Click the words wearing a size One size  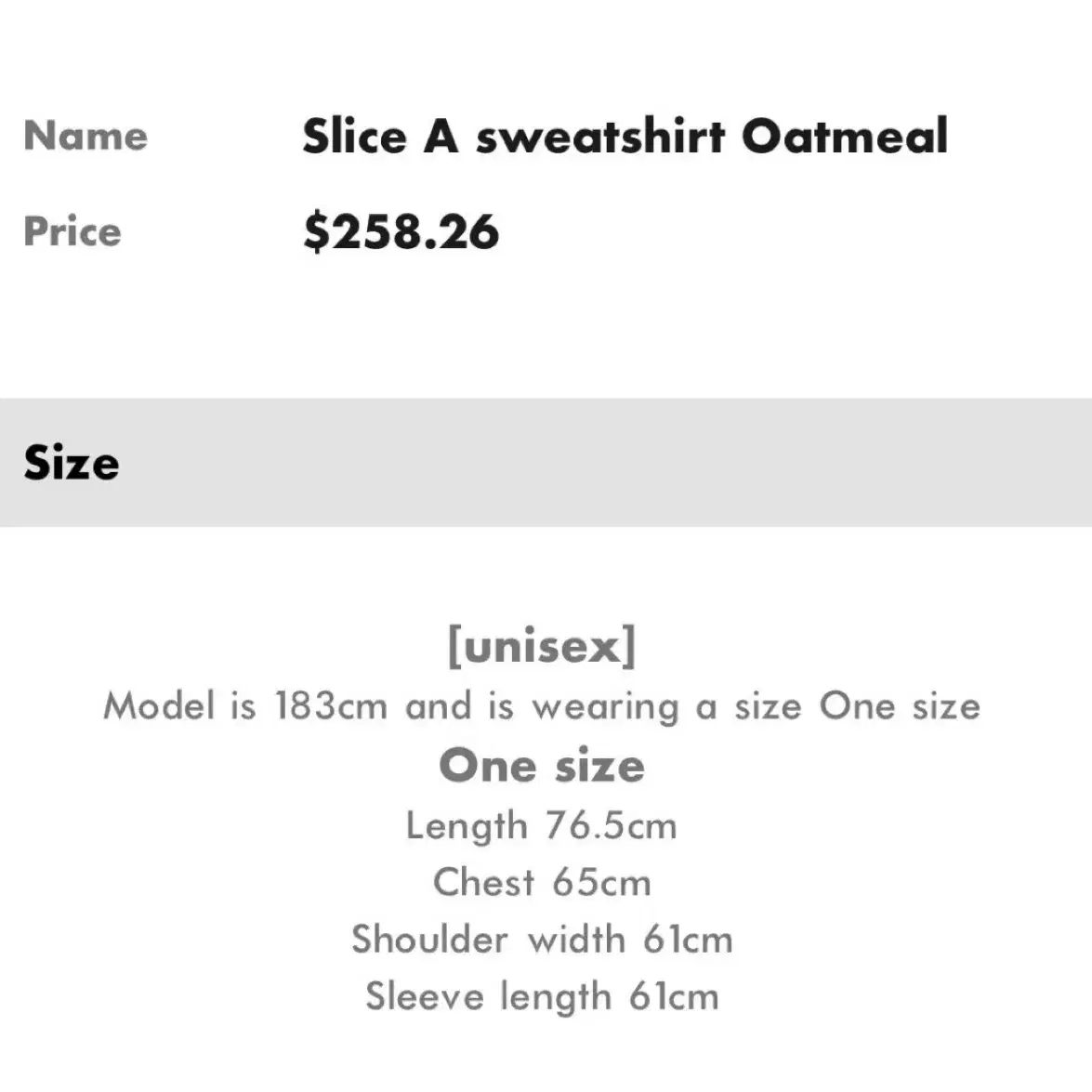(757, 707)
